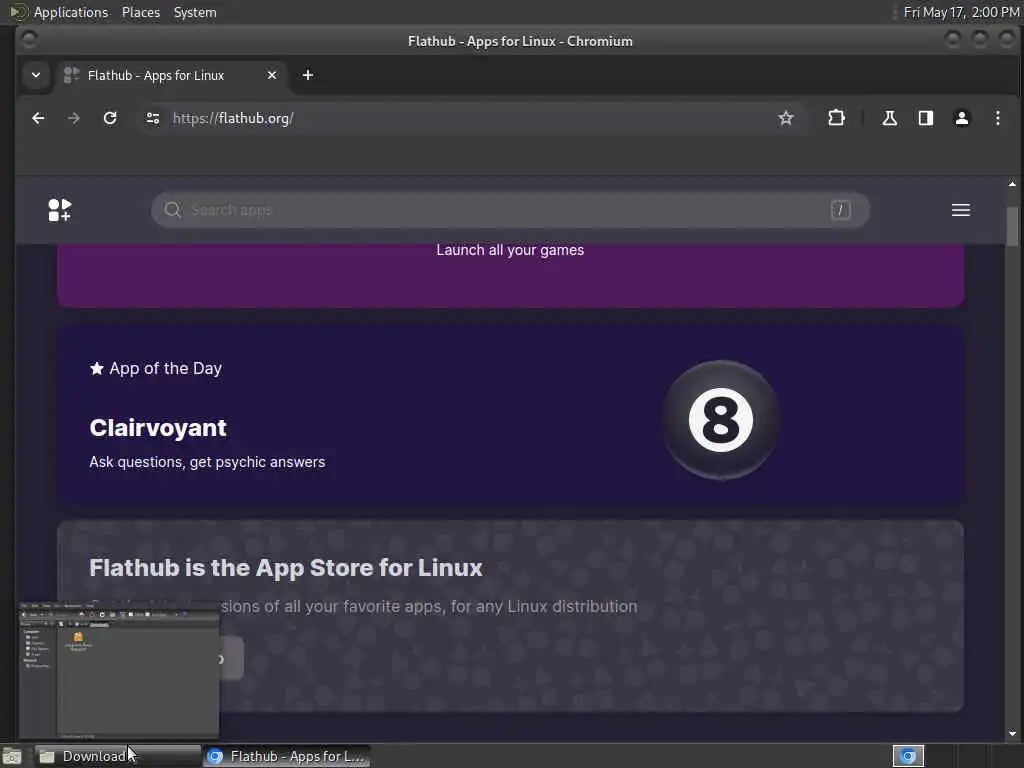
Task: Click the page scrollbar up arrow
Action: click(1012, 185)
